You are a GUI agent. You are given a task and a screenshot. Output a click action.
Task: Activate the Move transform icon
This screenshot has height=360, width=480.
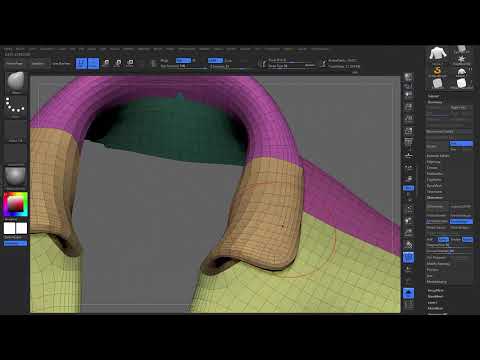106,63
